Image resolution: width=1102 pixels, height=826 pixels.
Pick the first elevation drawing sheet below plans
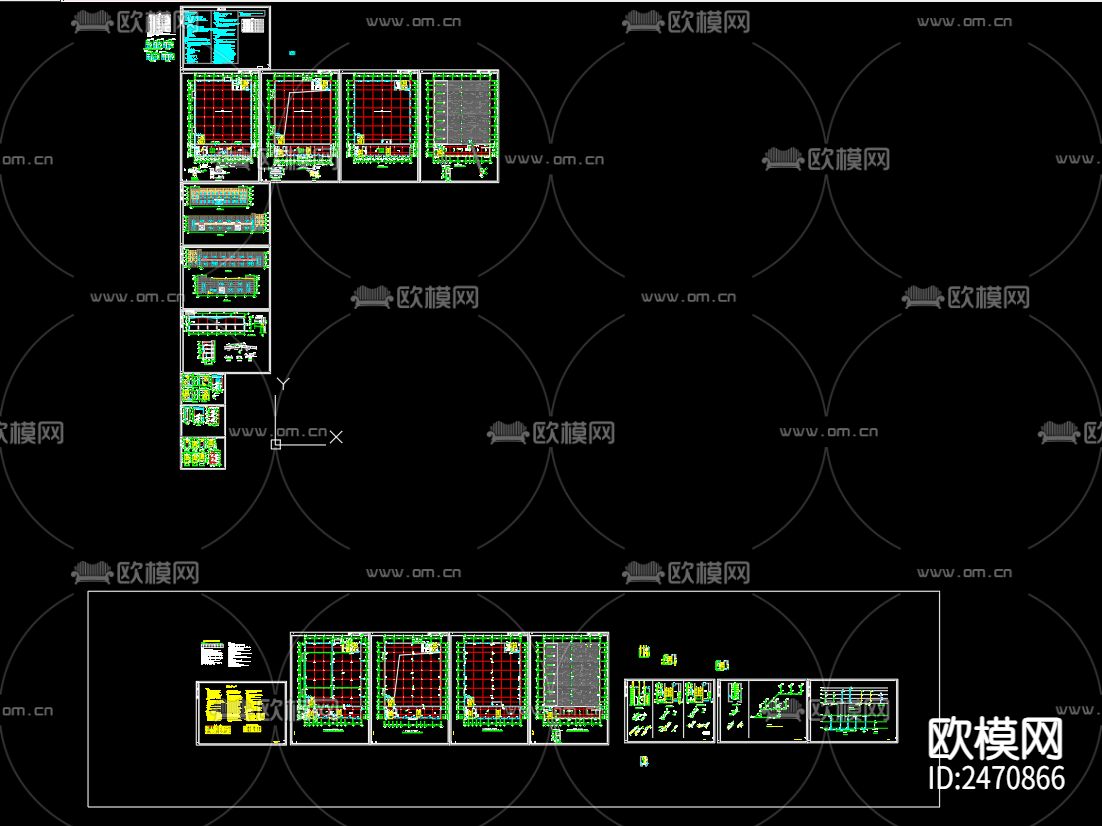226,214
